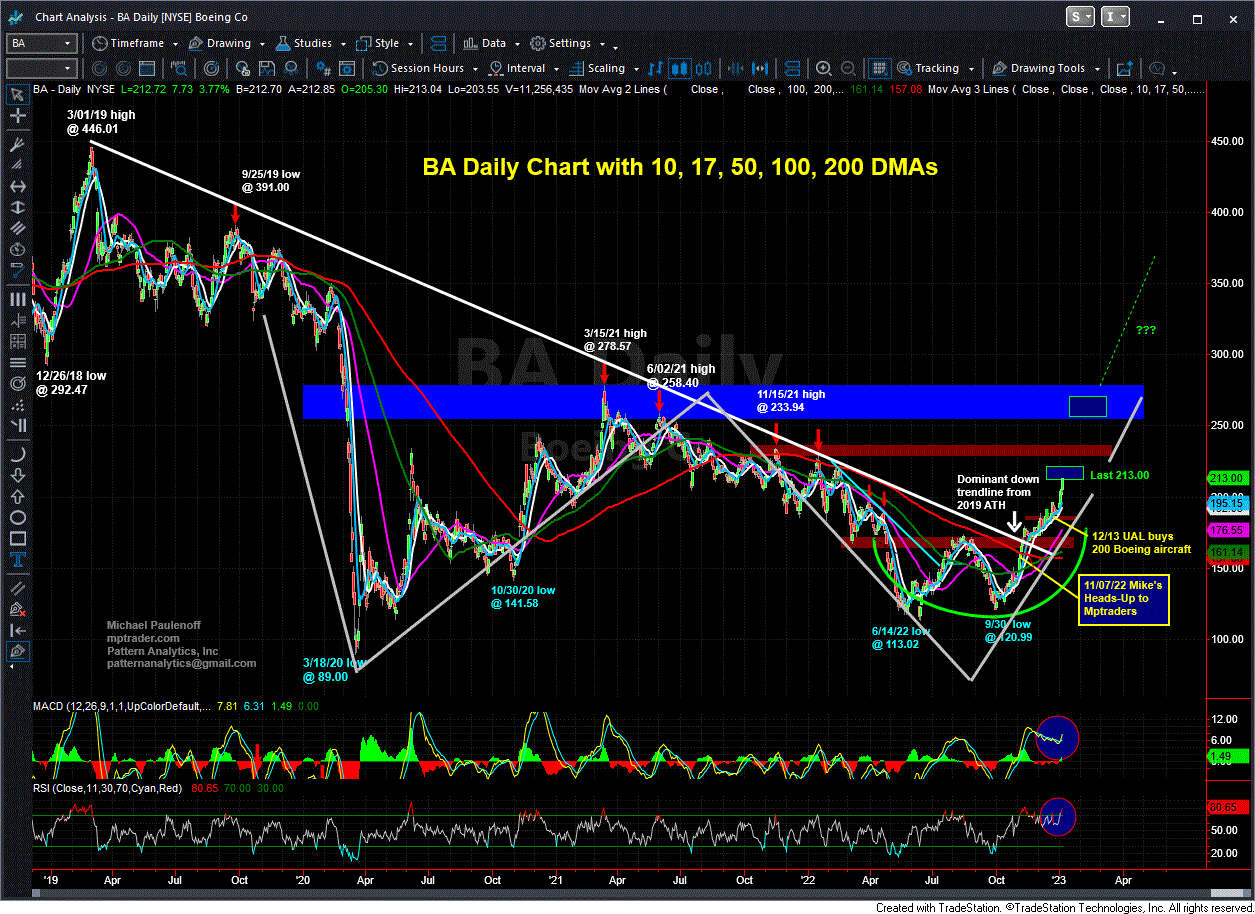Select the Crosshair cursor tool

point(18,116)
